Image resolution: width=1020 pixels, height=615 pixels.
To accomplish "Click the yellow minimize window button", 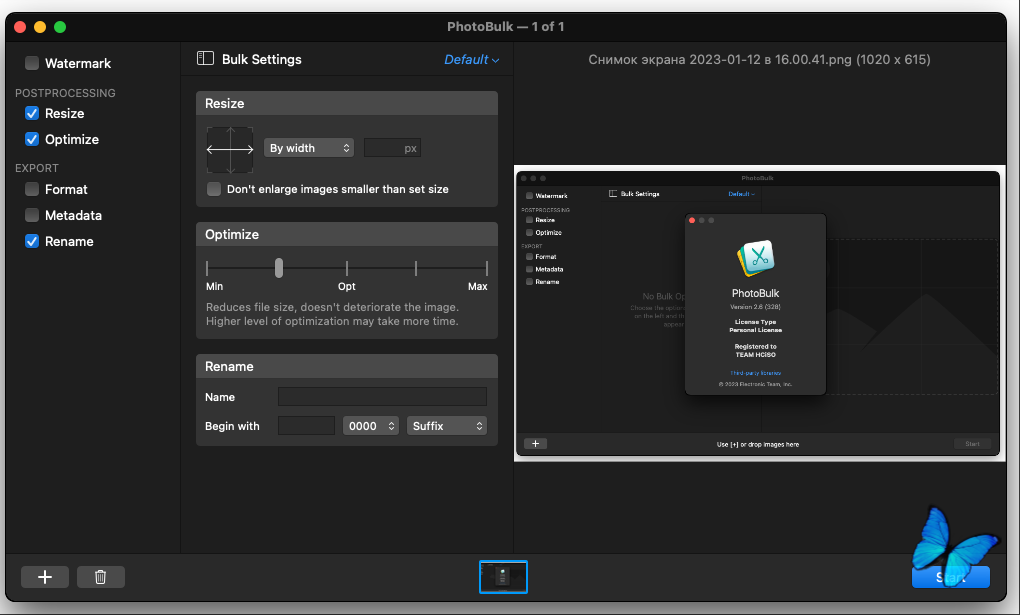I will coord(40,27).
